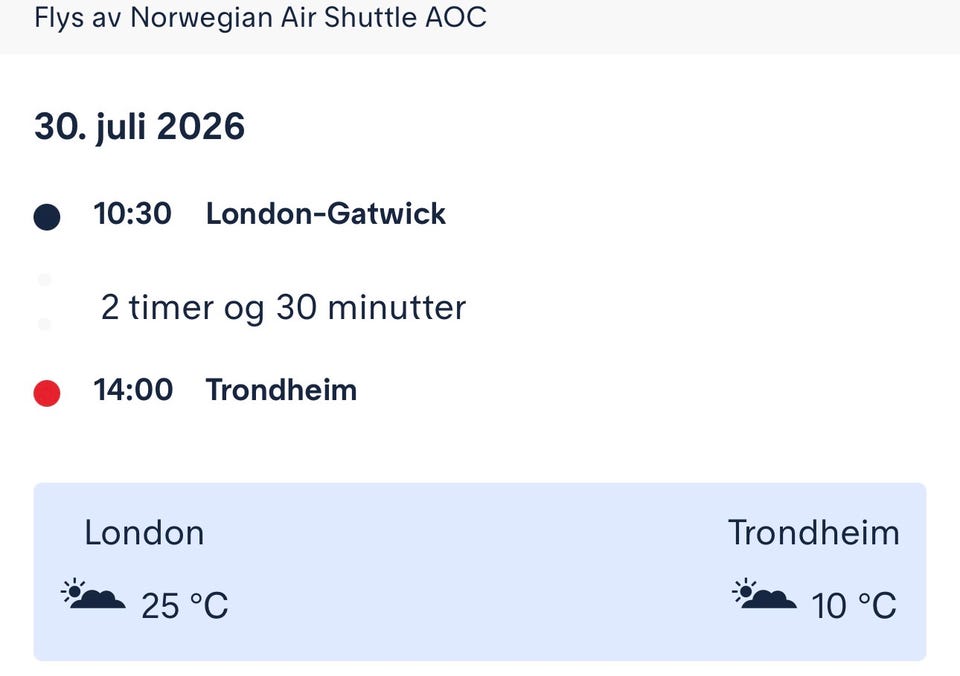Image resolution: width=960 pixels, height=676 pixels.
Task: Tap the lower faint grey route dot
Action: pyautogui.click(x=44, y=324)
